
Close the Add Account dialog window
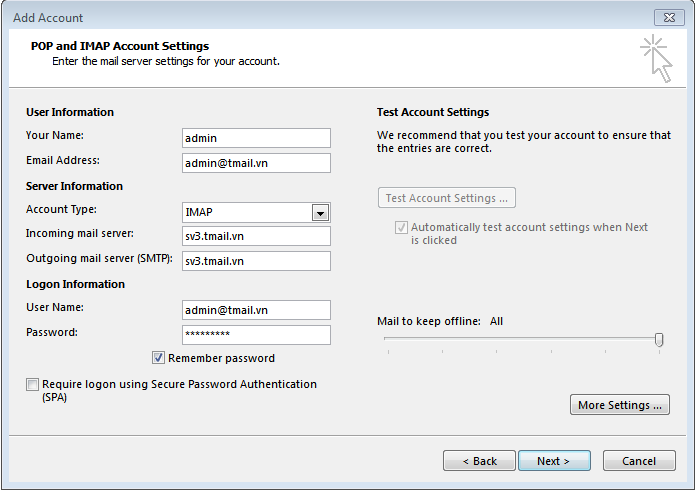(668, 17)
